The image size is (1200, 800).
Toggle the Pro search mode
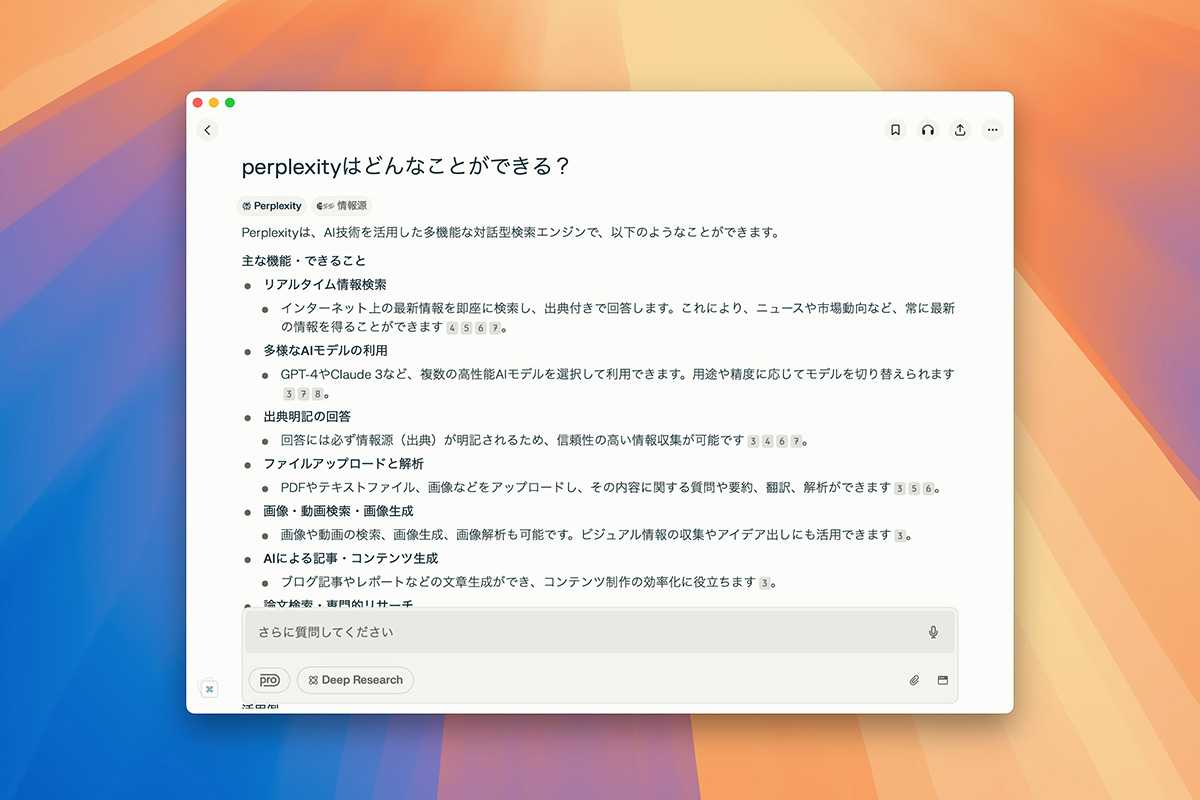(269, 680)
